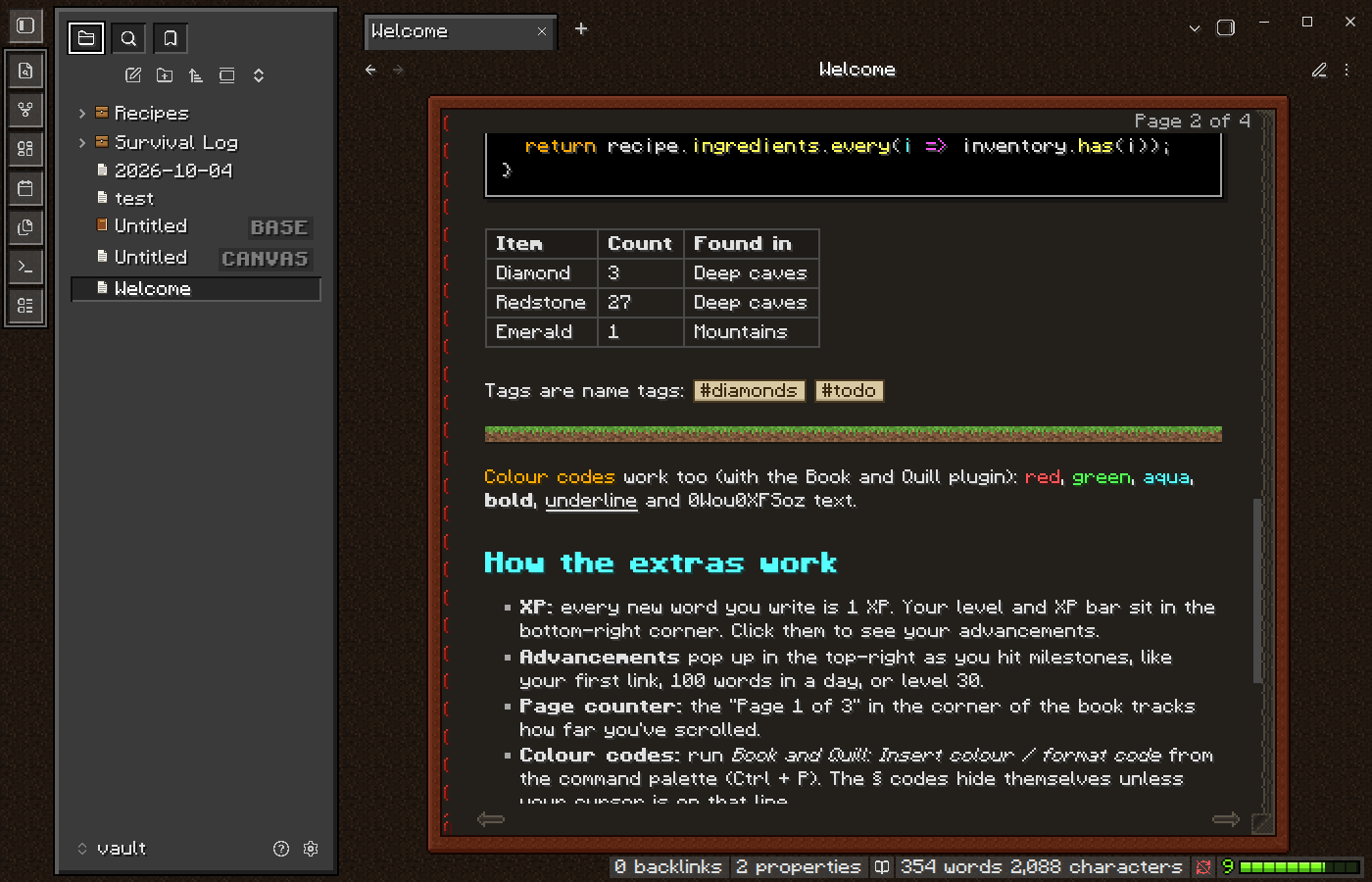1372x882 pixels.
Task: Expand or collapse all folders in explorer
Action: pos(259,75)
